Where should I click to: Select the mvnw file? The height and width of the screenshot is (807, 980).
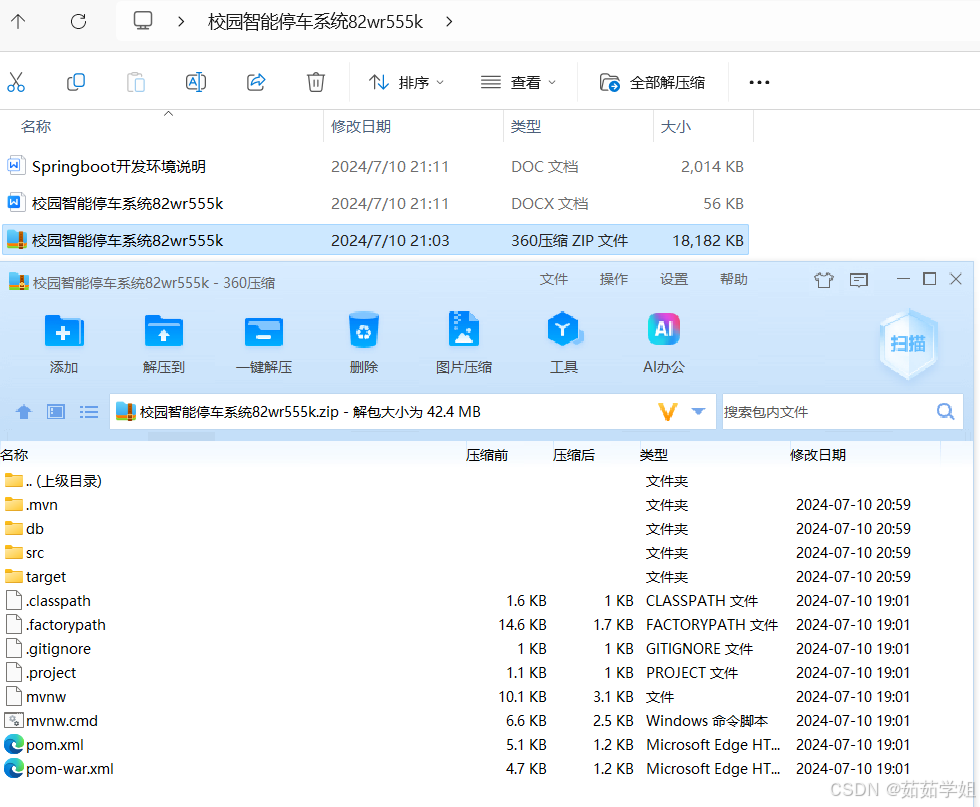pyautogui.click(x=36, y=696)
